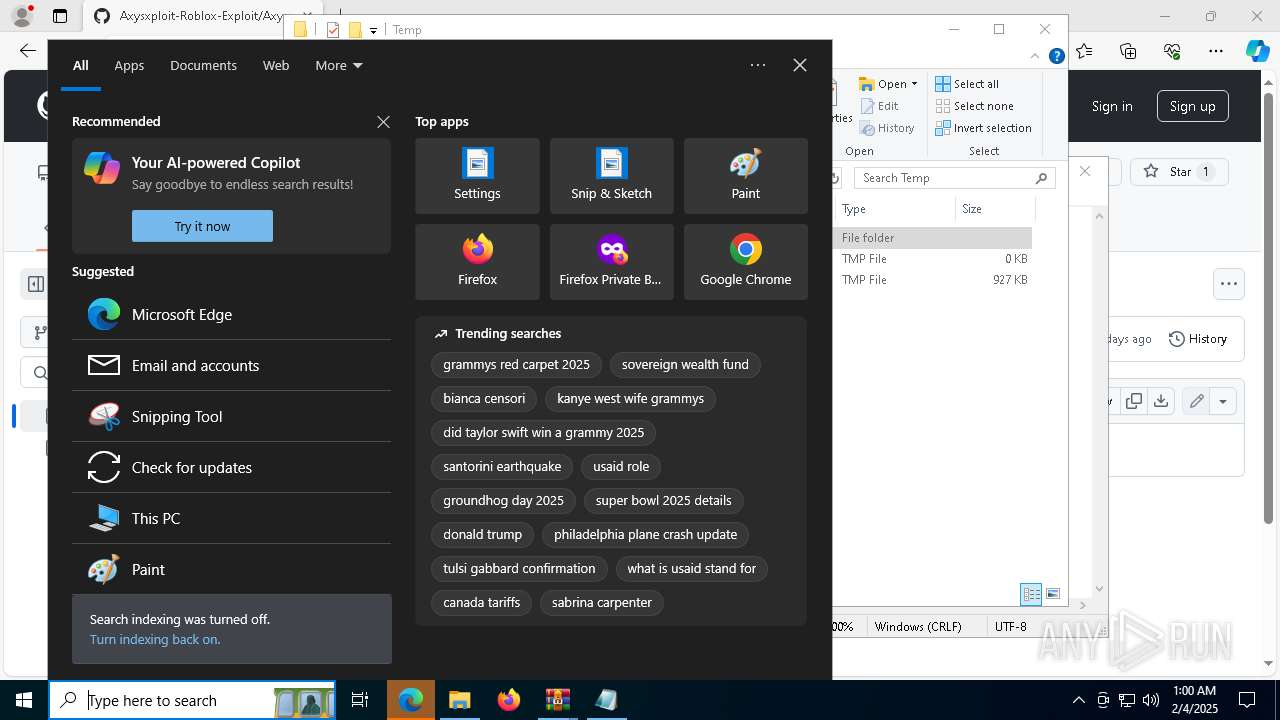Image resolution: width=1280 pixels, height=720 pixels.
Task: Close the search panel
Action: (799, 65)
